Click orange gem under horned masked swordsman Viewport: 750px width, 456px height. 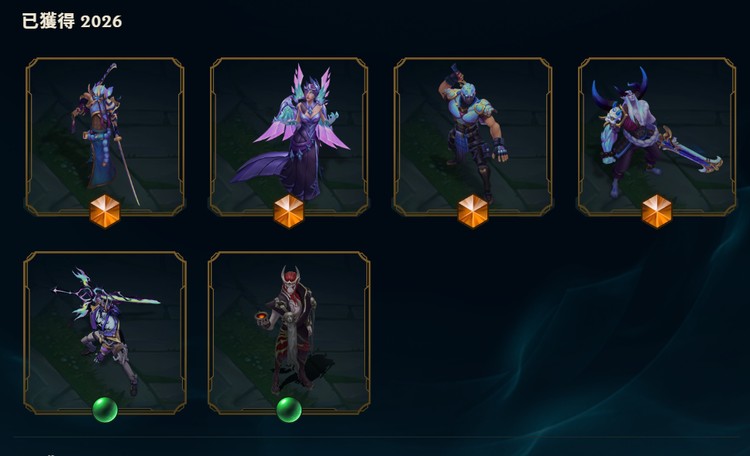[x=657, y=211]
